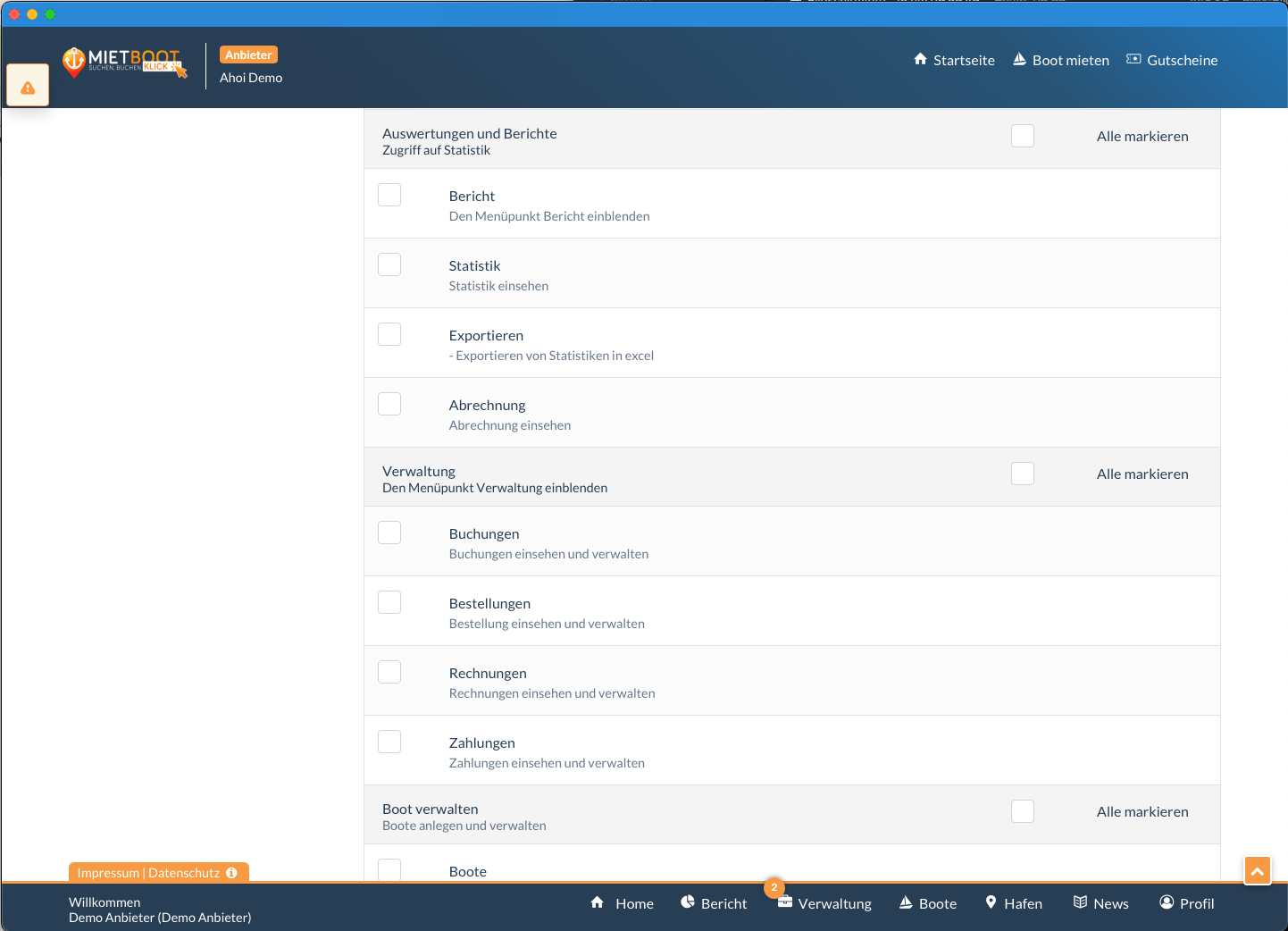1288x931 pixels.
Task: Open the News menu item
Action: pyautogui.click(x=1101, y=903)
